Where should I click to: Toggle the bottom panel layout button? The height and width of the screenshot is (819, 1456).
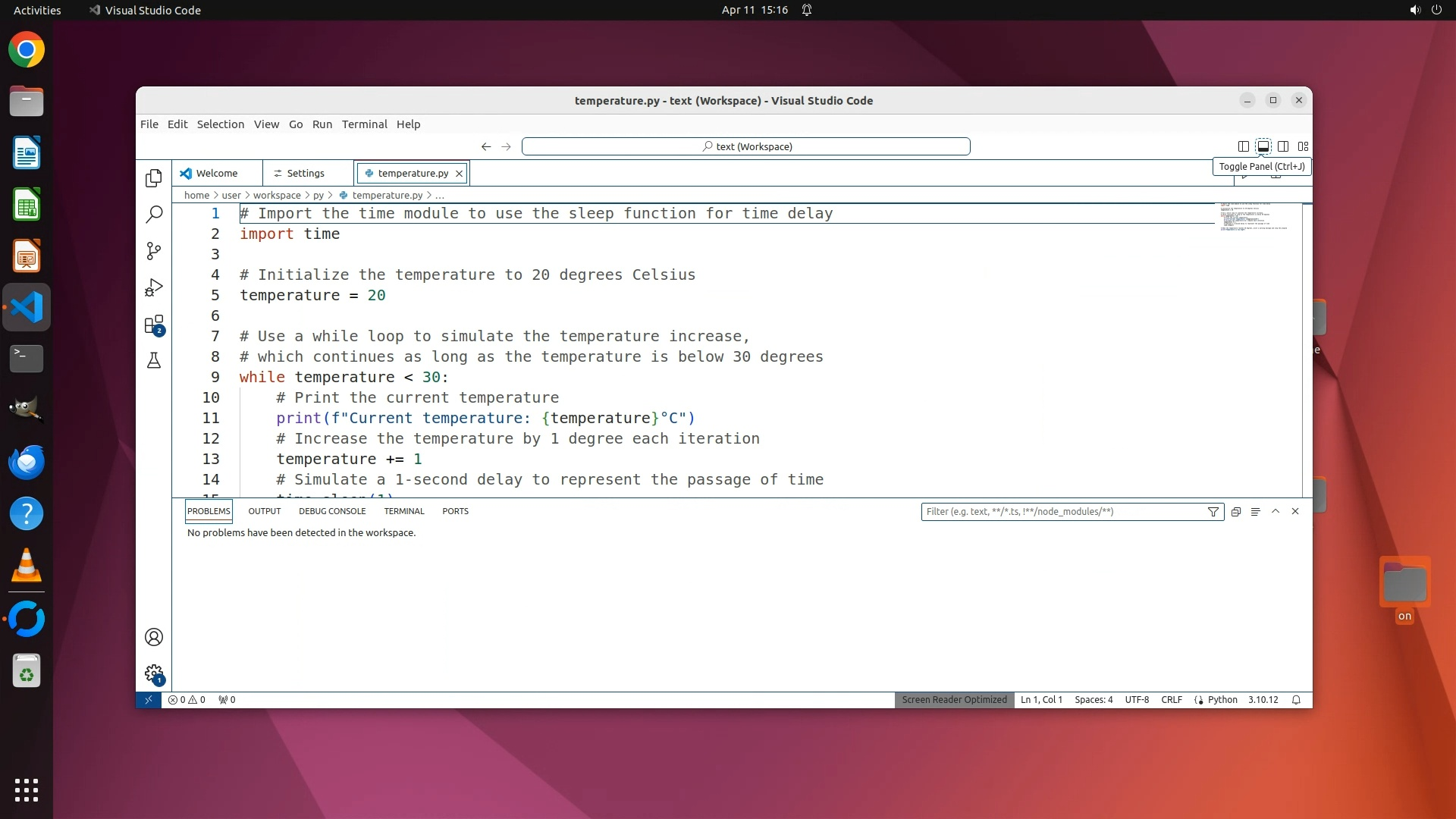[1263, 146]
